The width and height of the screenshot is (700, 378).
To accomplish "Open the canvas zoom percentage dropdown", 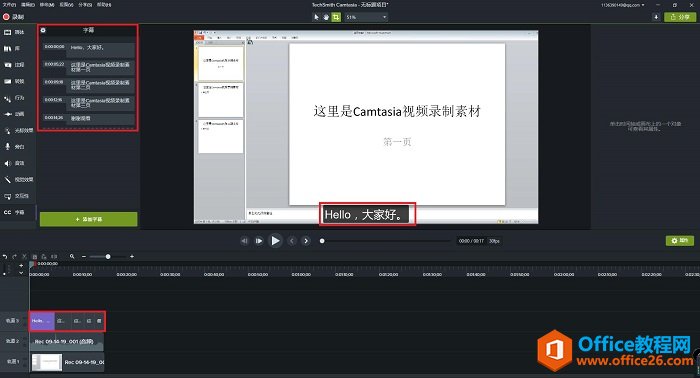I will (366, 17).
